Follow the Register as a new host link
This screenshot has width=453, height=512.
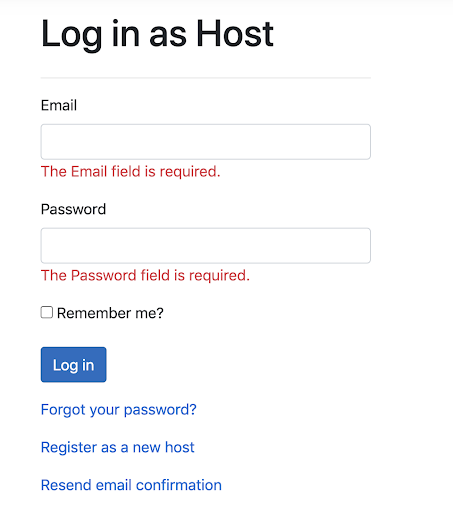(x=117, y=447)
